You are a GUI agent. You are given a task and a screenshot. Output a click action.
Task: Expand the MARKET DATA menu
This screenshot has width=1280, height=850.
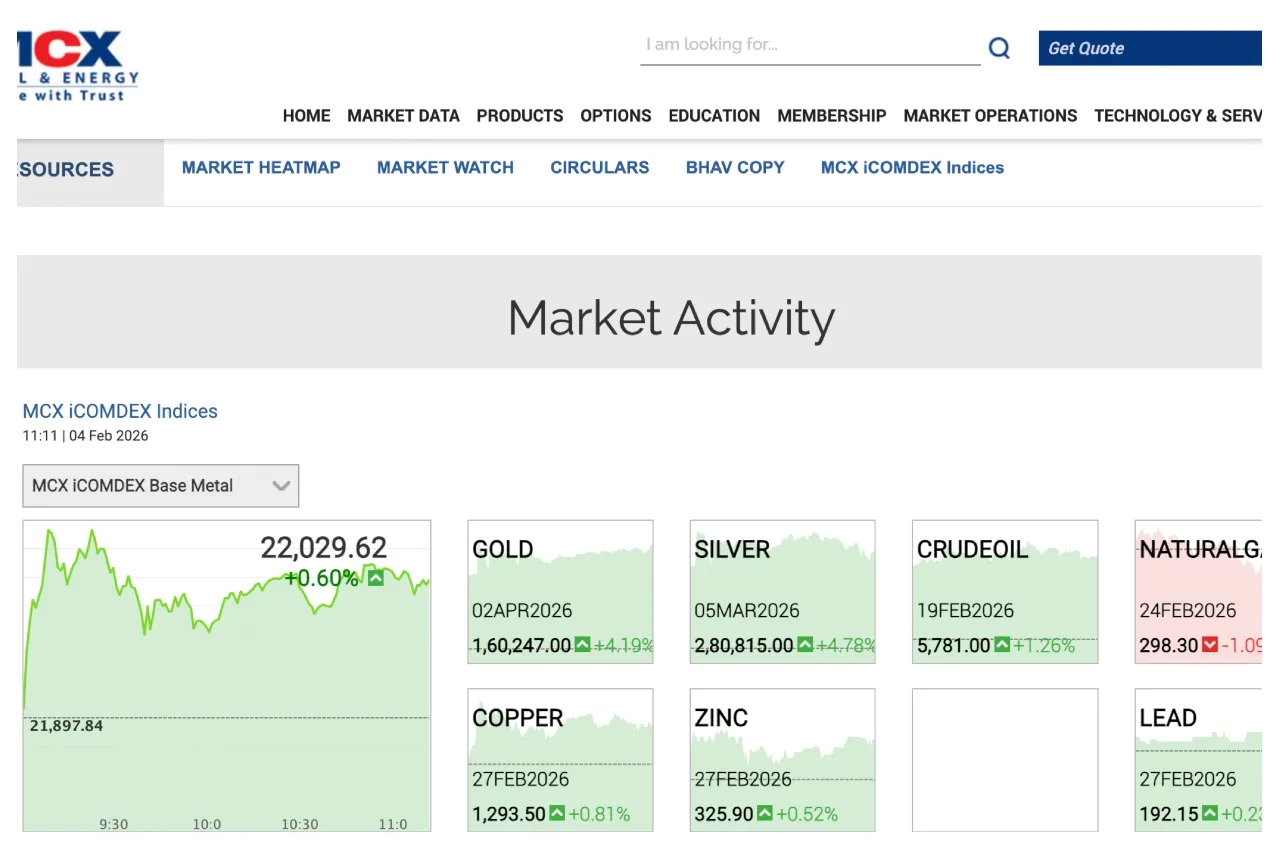403,116
